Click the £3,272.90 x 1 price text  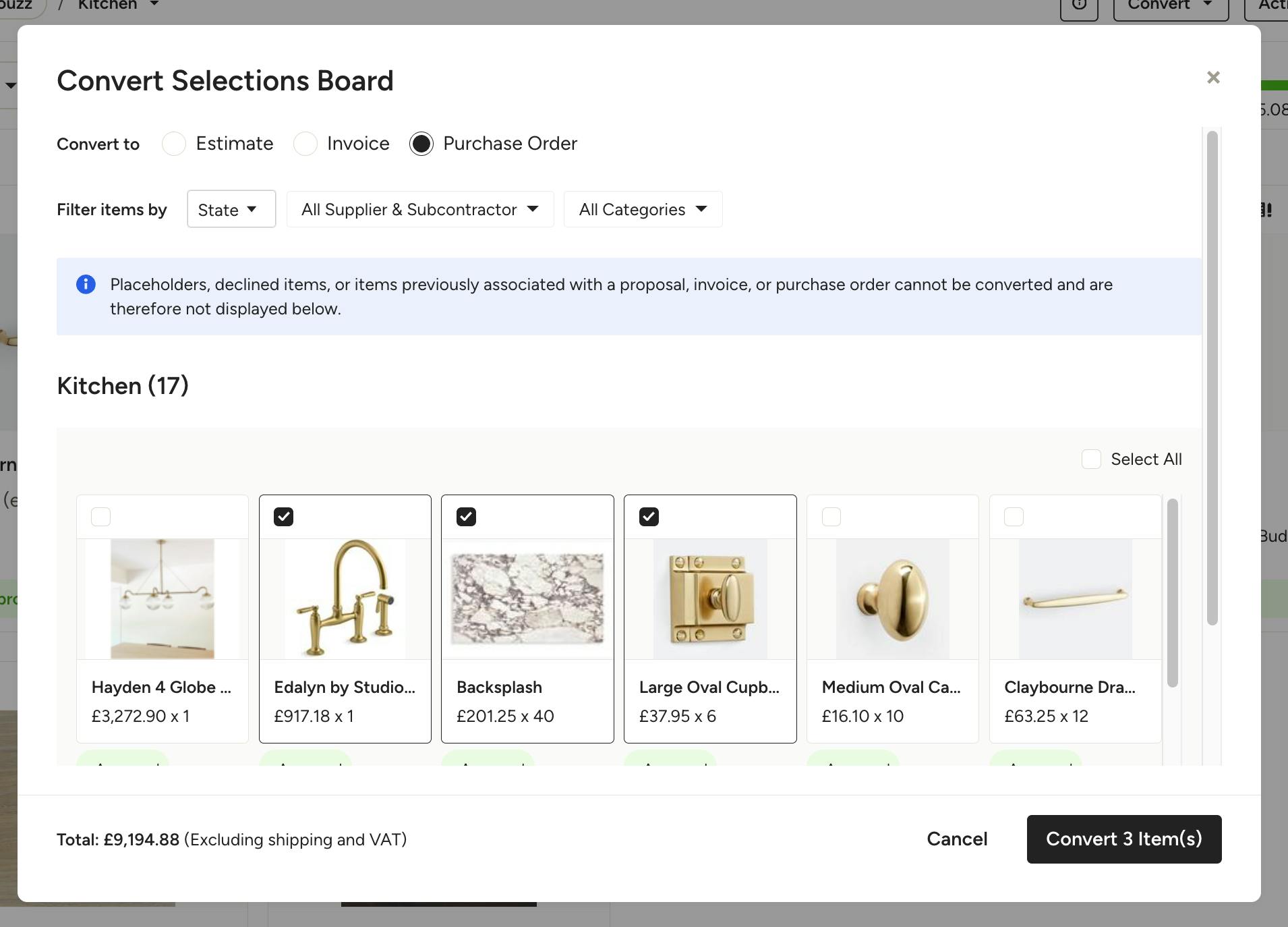[140, 717]
